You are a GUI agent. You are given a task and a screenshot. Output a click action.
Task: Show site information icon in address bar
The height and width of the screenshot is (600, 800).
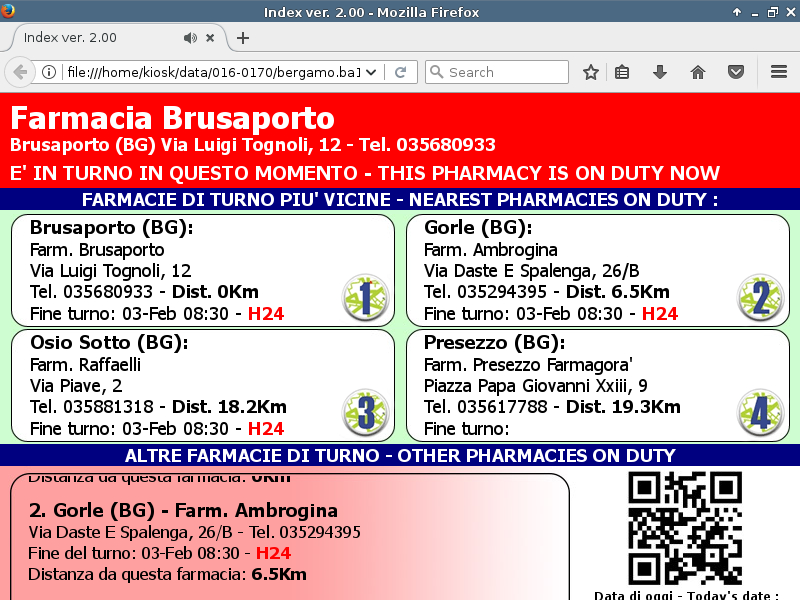click(48, 72)
